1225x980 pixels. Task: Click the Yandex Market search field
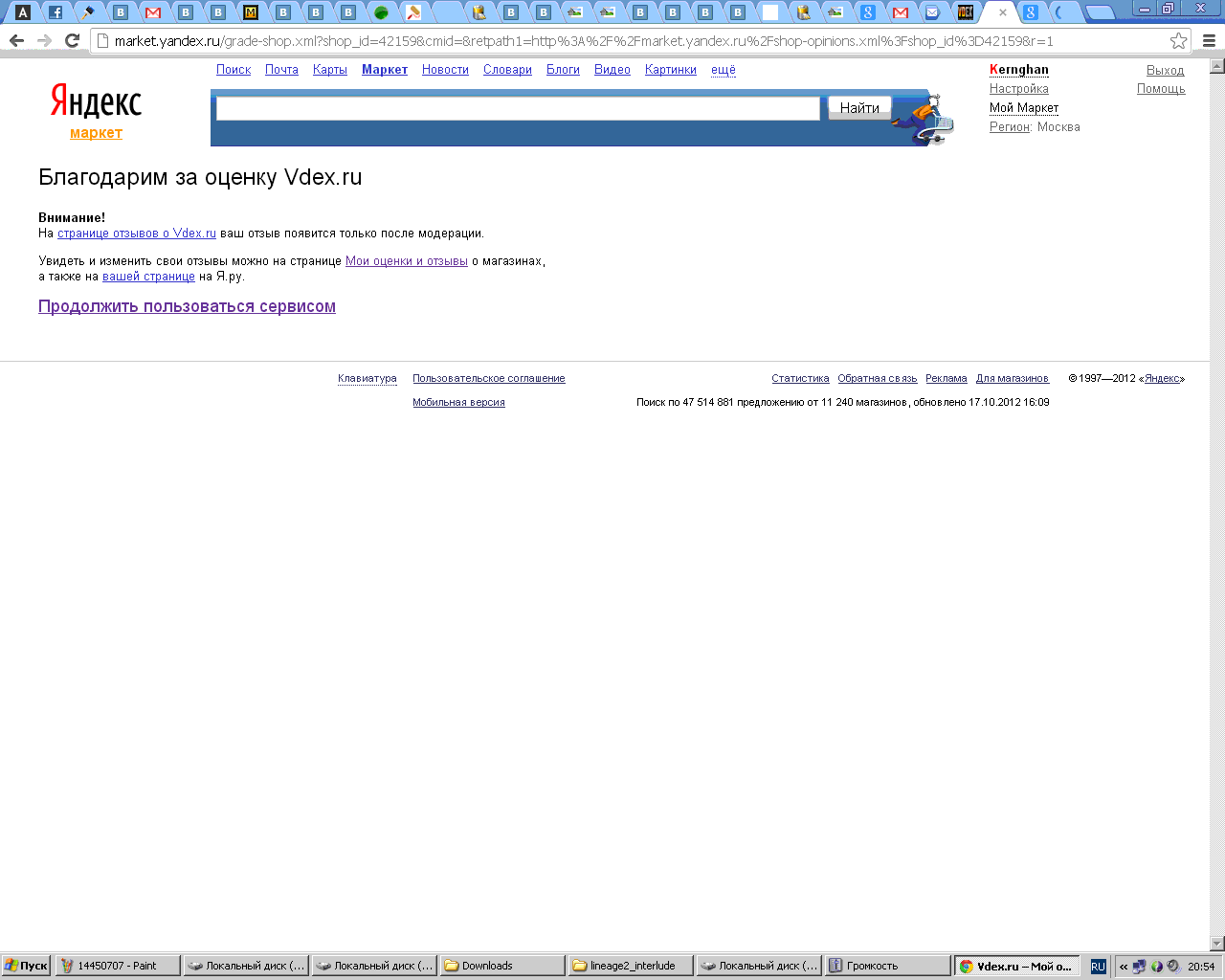pos(518,108)
